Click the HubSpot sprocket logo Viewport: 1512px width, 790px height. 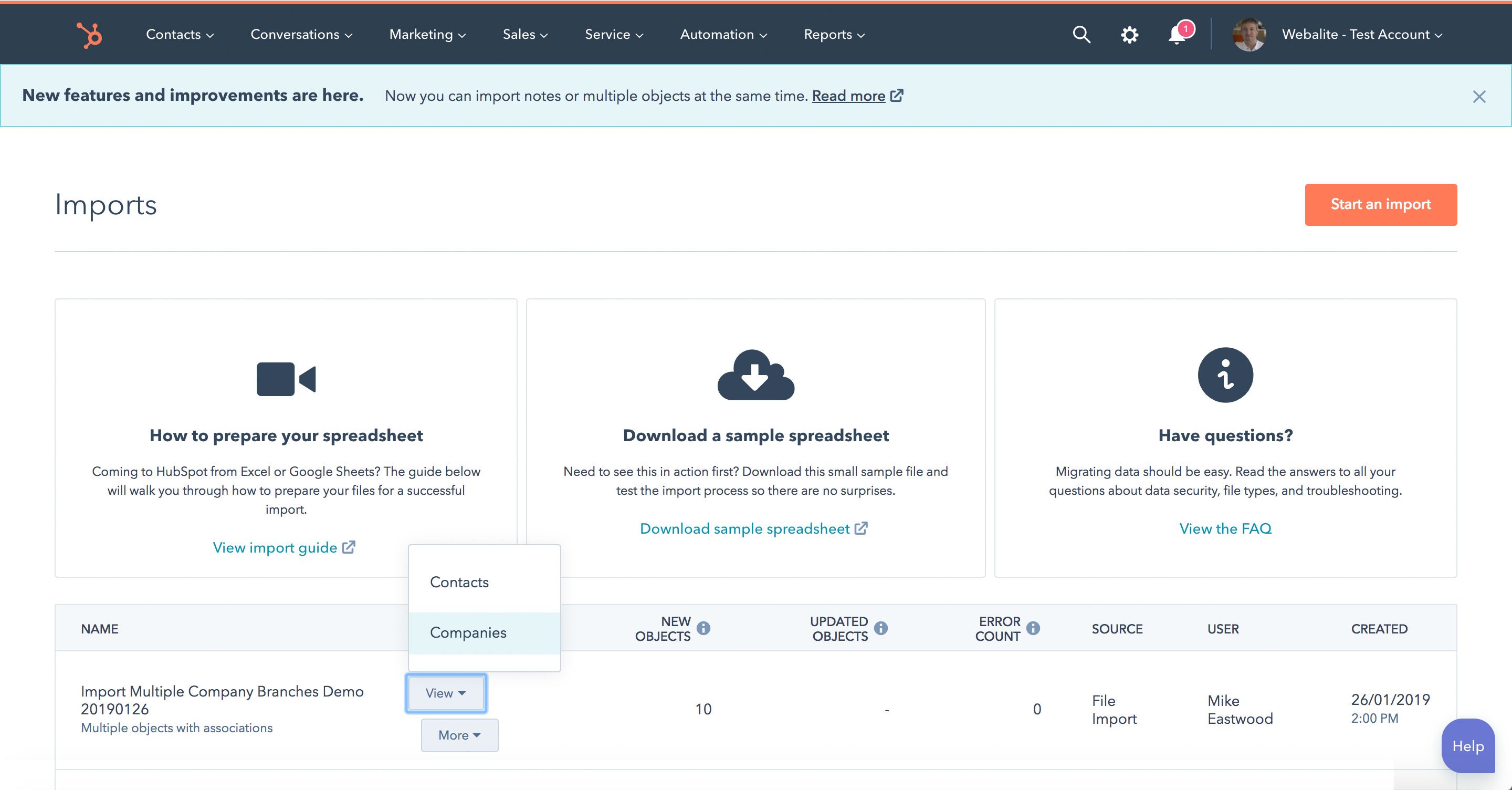pos(89,34)
